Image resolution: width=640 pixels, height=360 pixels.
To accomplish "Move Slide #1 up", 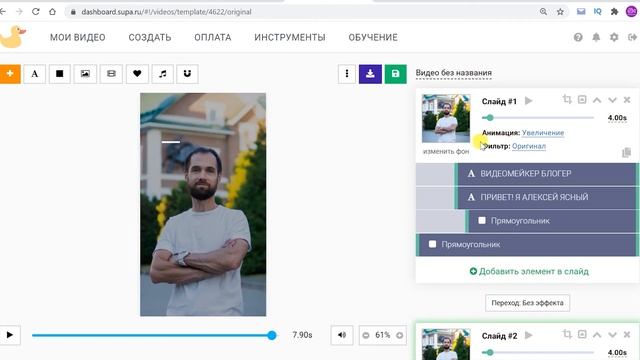I will click(597, 100).
